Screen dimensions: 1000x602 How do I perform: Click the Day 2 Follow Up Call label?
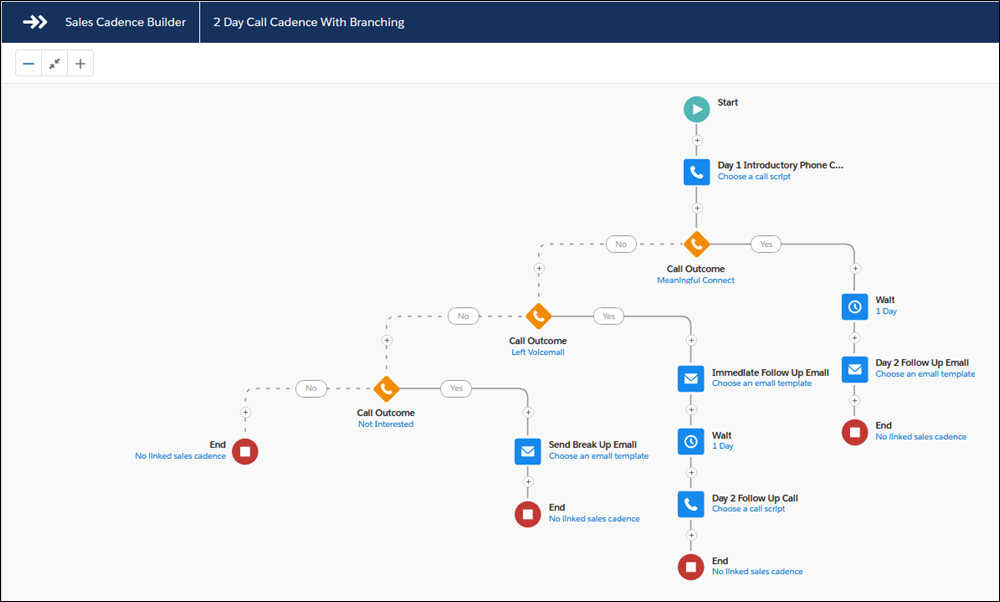click(x=754, y=498)
